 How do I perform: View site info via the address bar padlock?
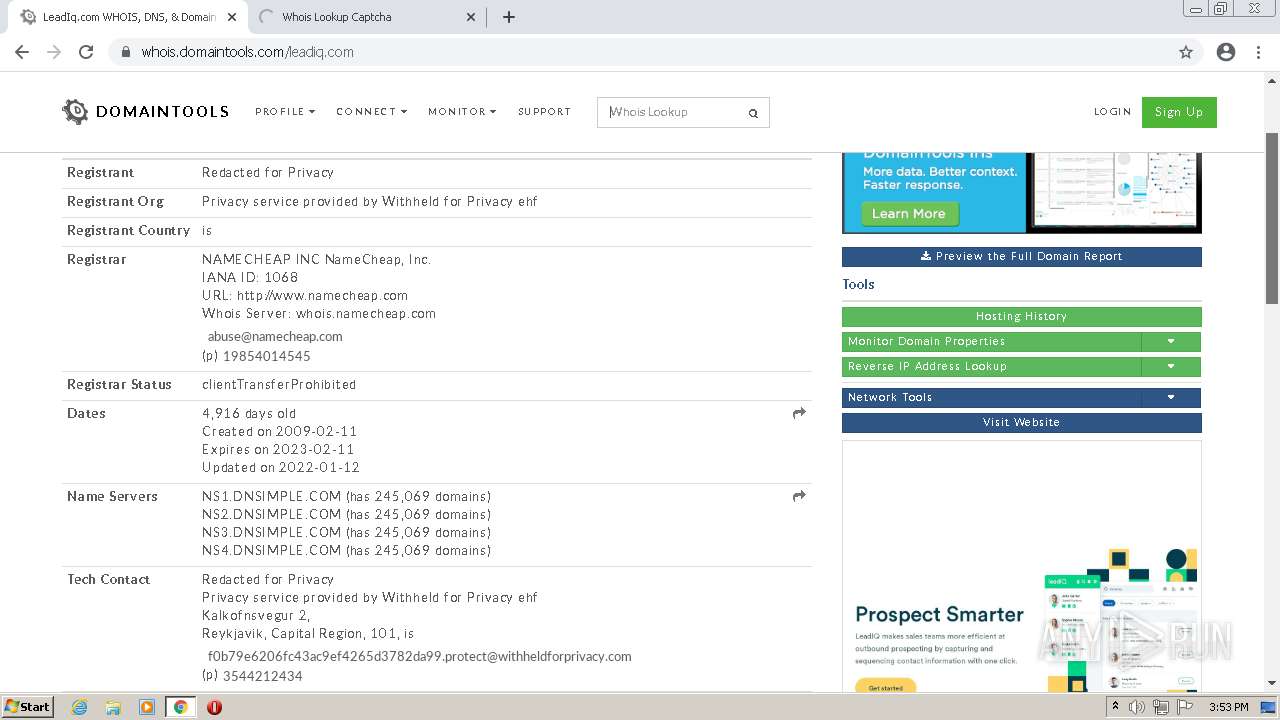(x=126, y=52)
